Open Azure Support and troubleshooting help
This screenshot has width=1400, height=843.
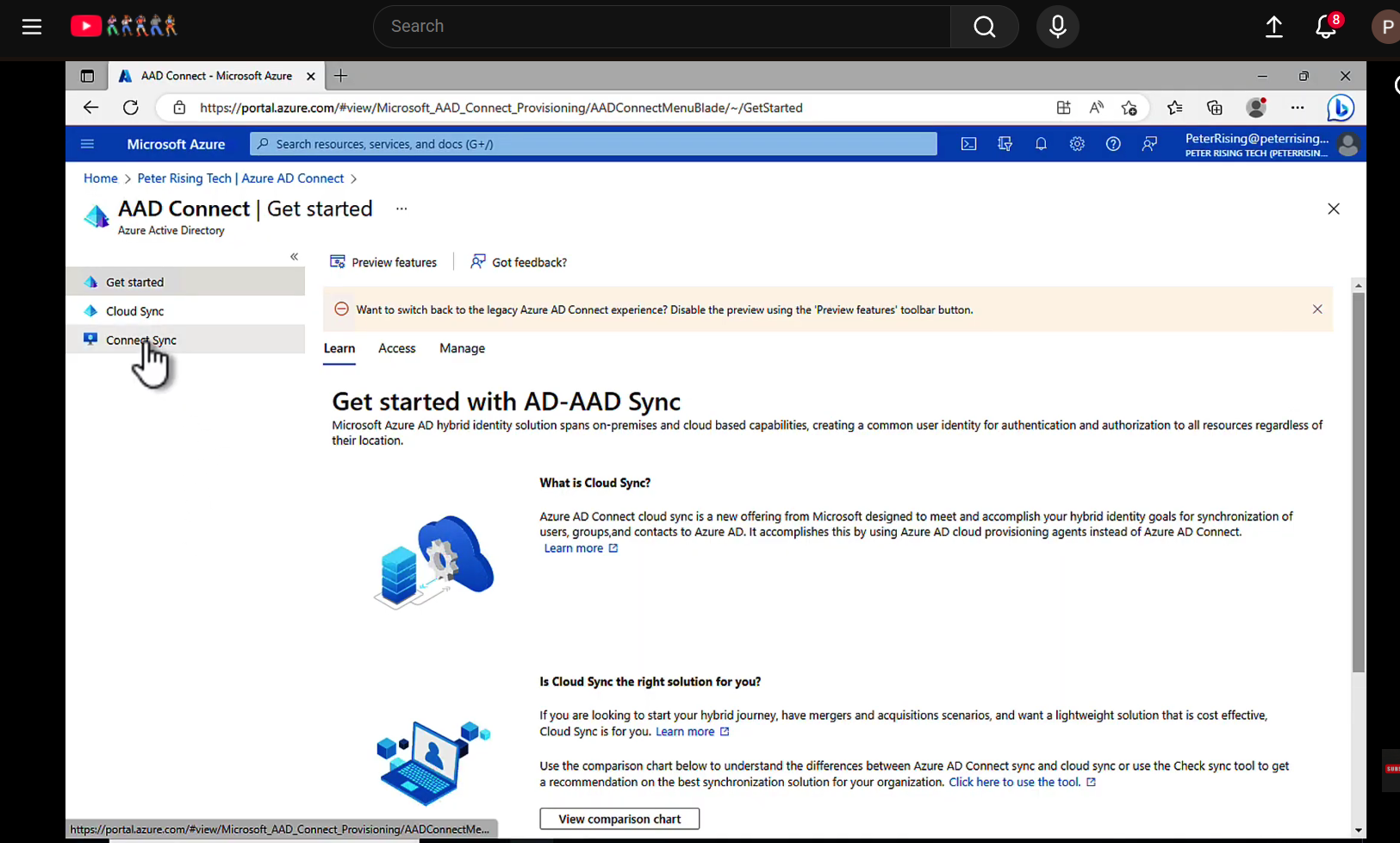(1113, 144)
